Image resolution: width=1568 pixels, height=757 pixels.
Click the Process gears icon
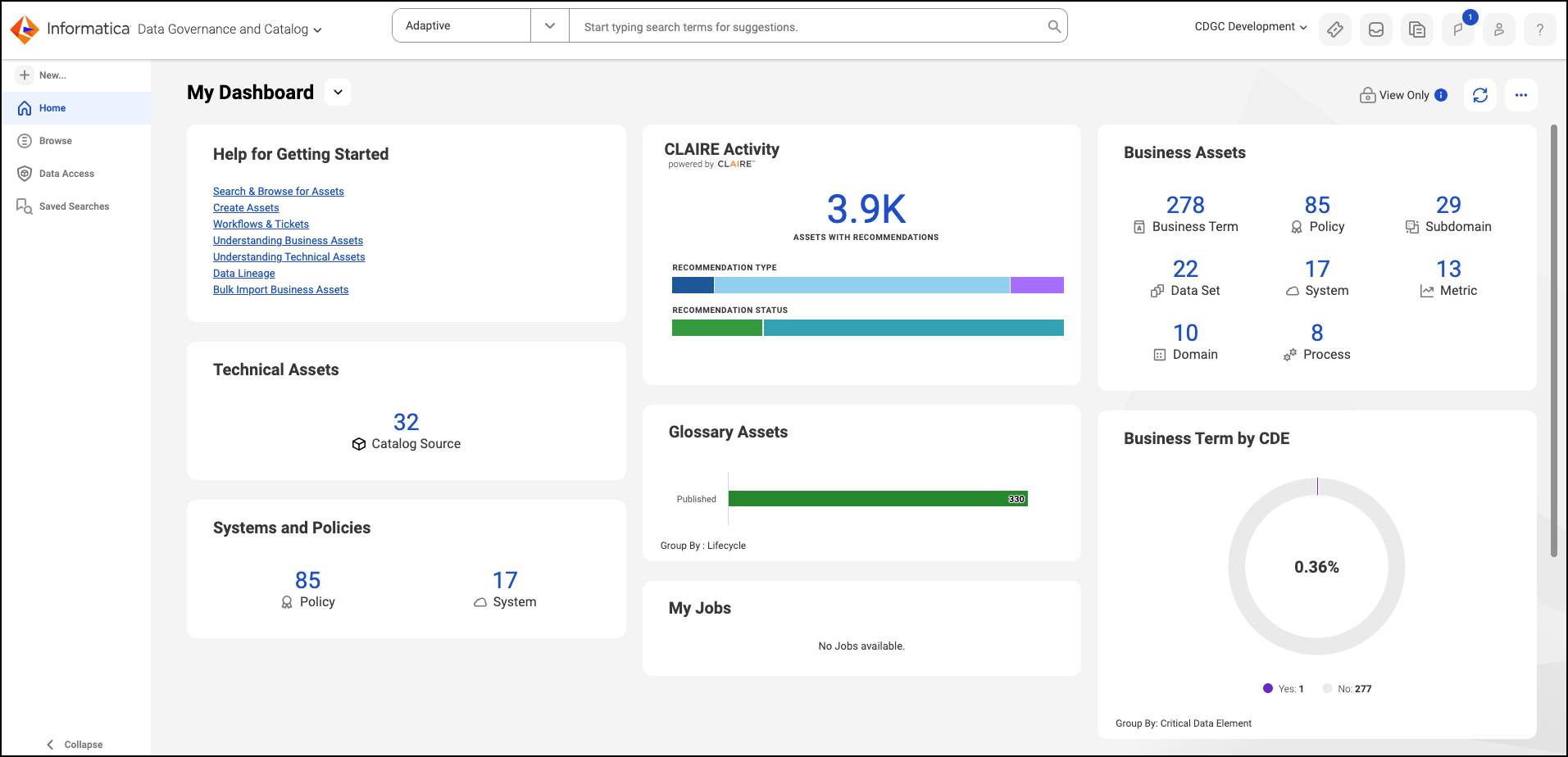click(1290, 355)
